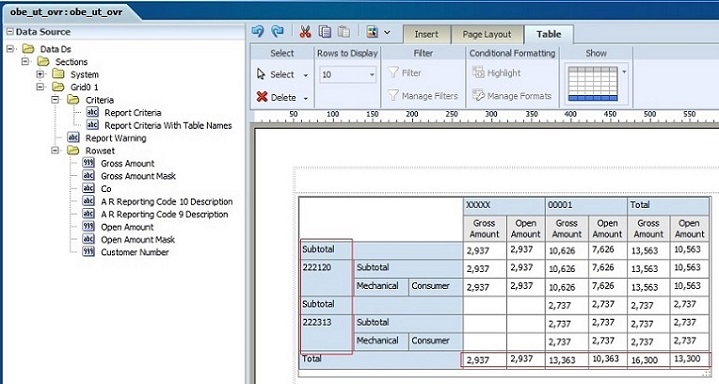
Task: Open the Rows to Display combo box
Action: tap(348, 74)
